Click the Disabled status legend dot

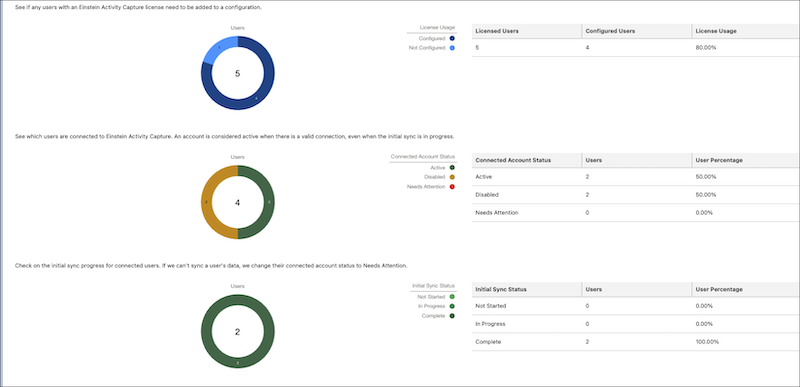452,177
